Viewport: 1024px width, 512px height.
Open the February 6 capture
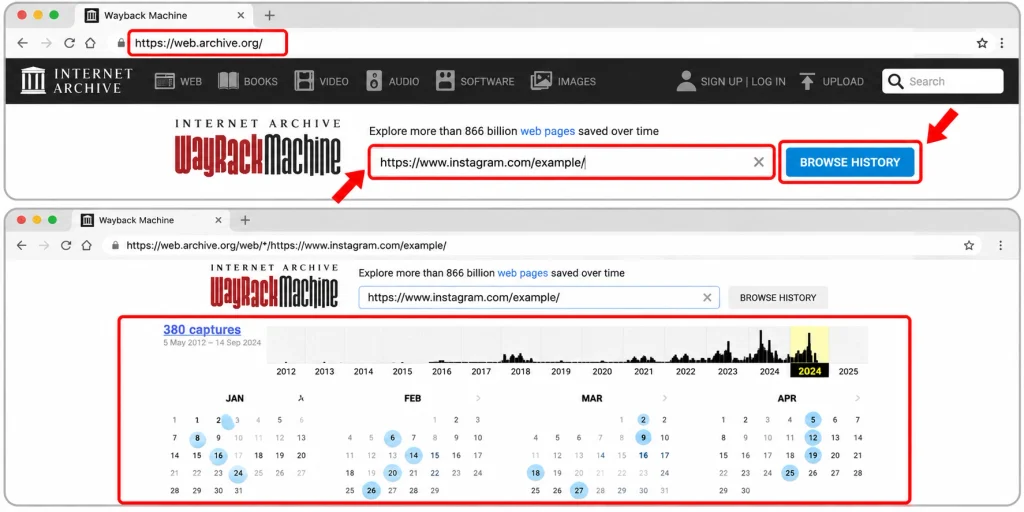coord(392,438)
